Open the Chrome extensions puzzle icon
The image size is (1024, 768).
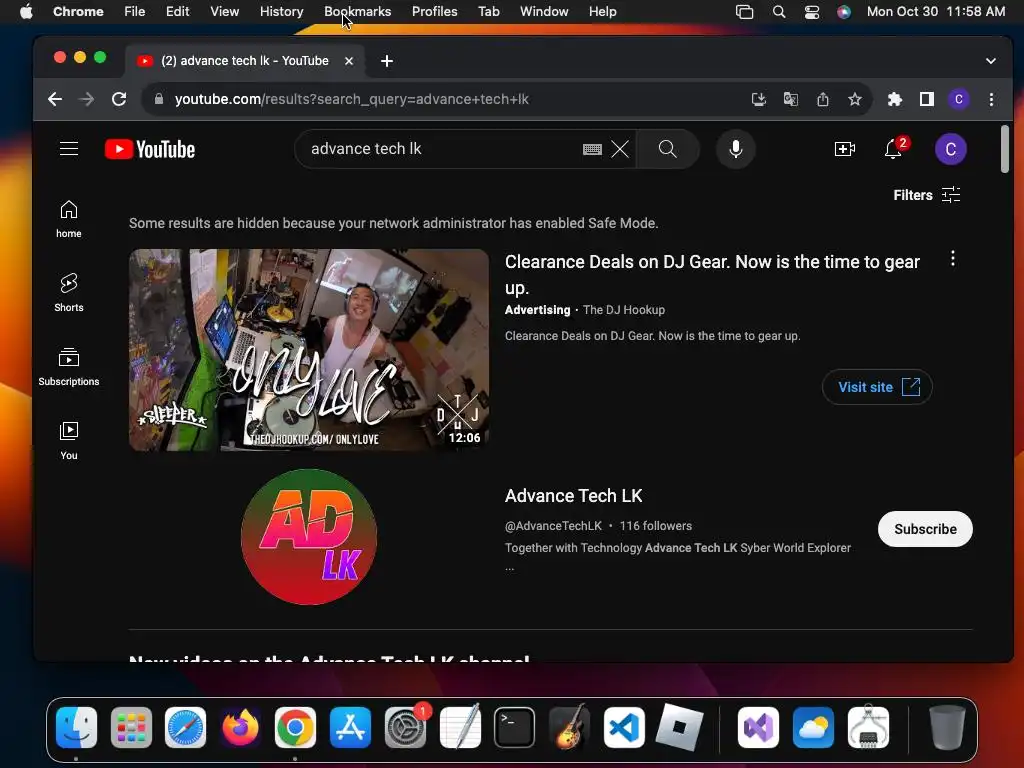pos(894,99)
